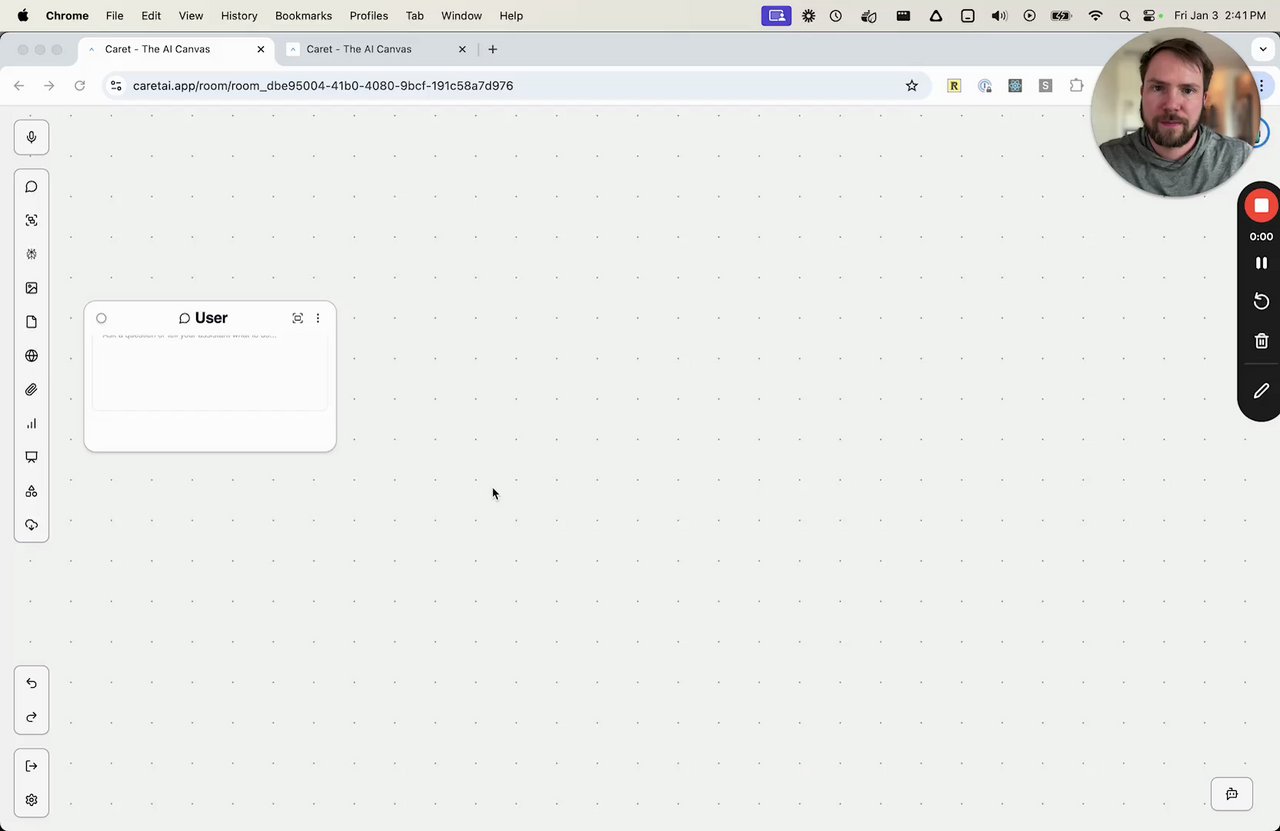View site information icon in address bar

[116, 86]
